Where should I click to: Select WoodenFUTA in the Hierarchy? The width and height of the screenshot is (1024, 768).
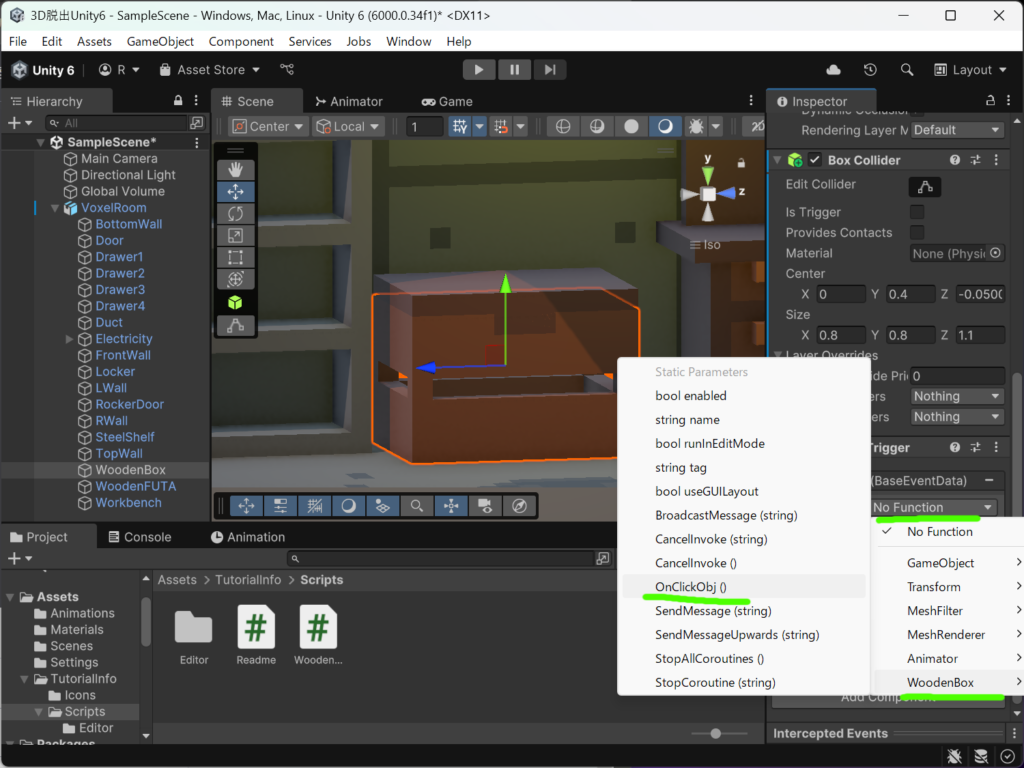[136, 487]
